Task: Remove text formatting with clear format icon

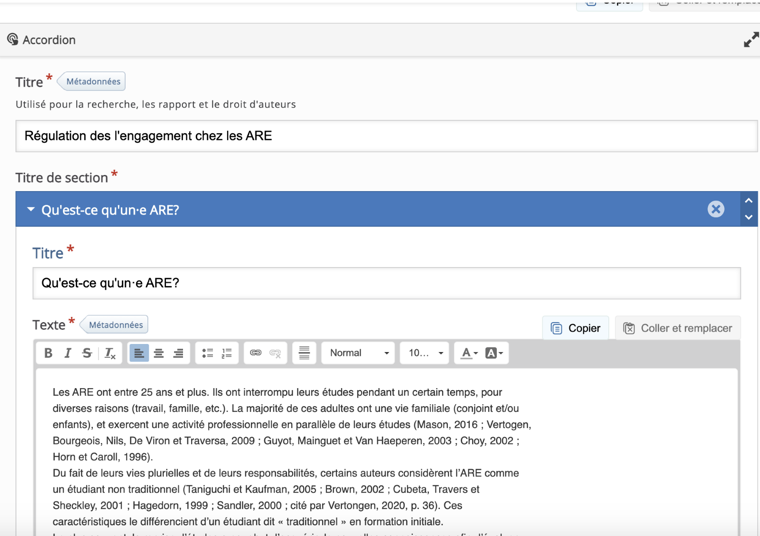Action: click(x=110, y=353)
